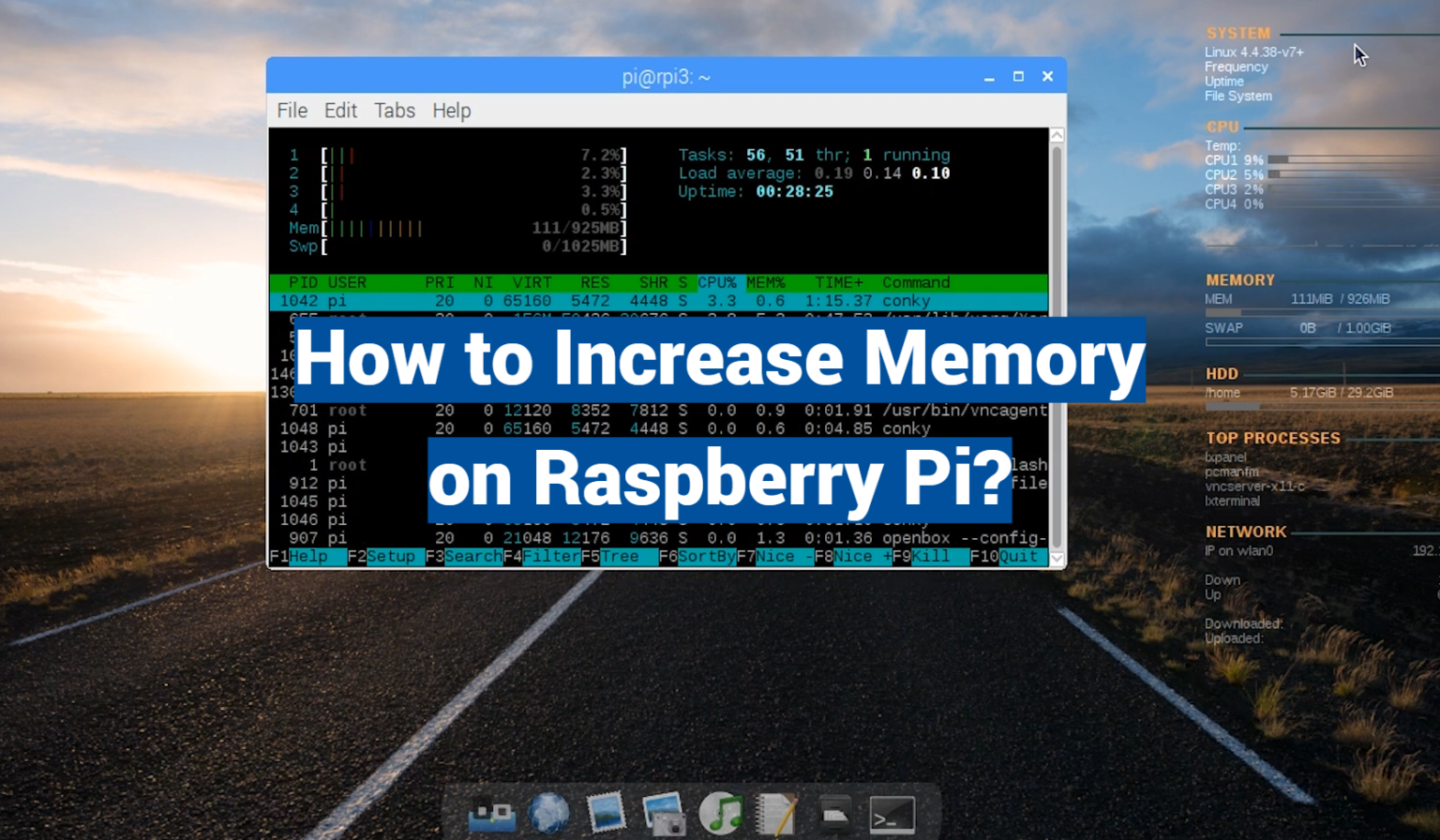1440x840 pixels.
Task: Launch the web browser from the dock
Action: (x=548, y=814)
